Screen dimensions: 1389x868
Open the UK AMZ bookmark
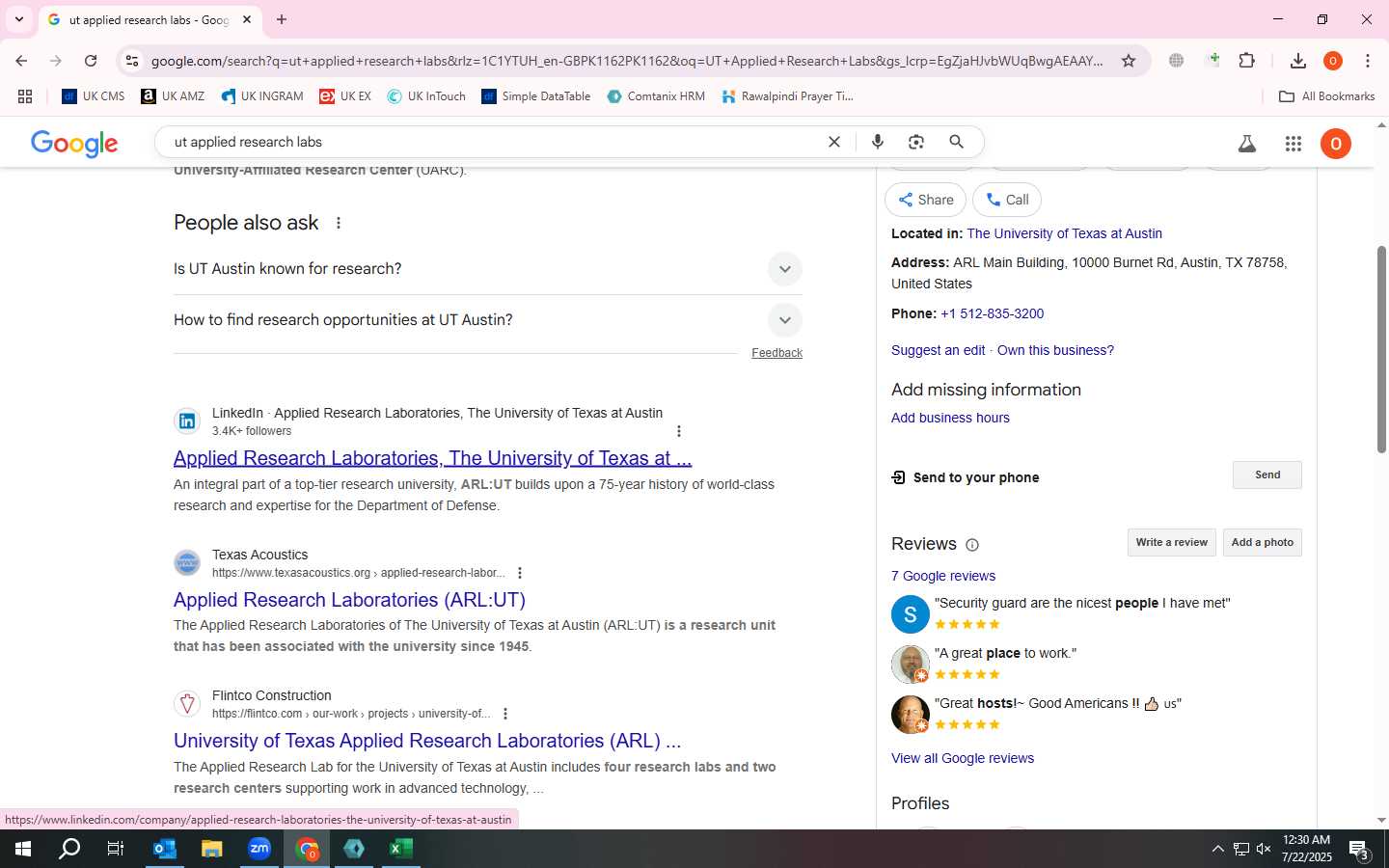coord(173,96)
